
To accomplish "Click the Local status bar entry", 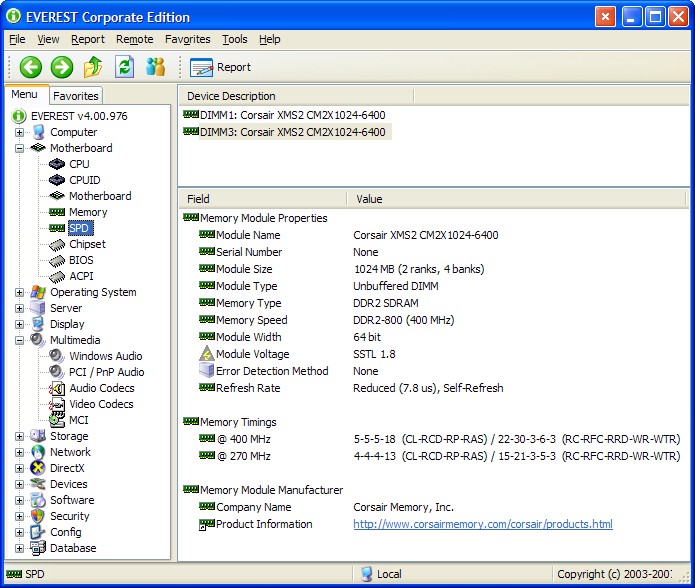I will click(381, 574).
